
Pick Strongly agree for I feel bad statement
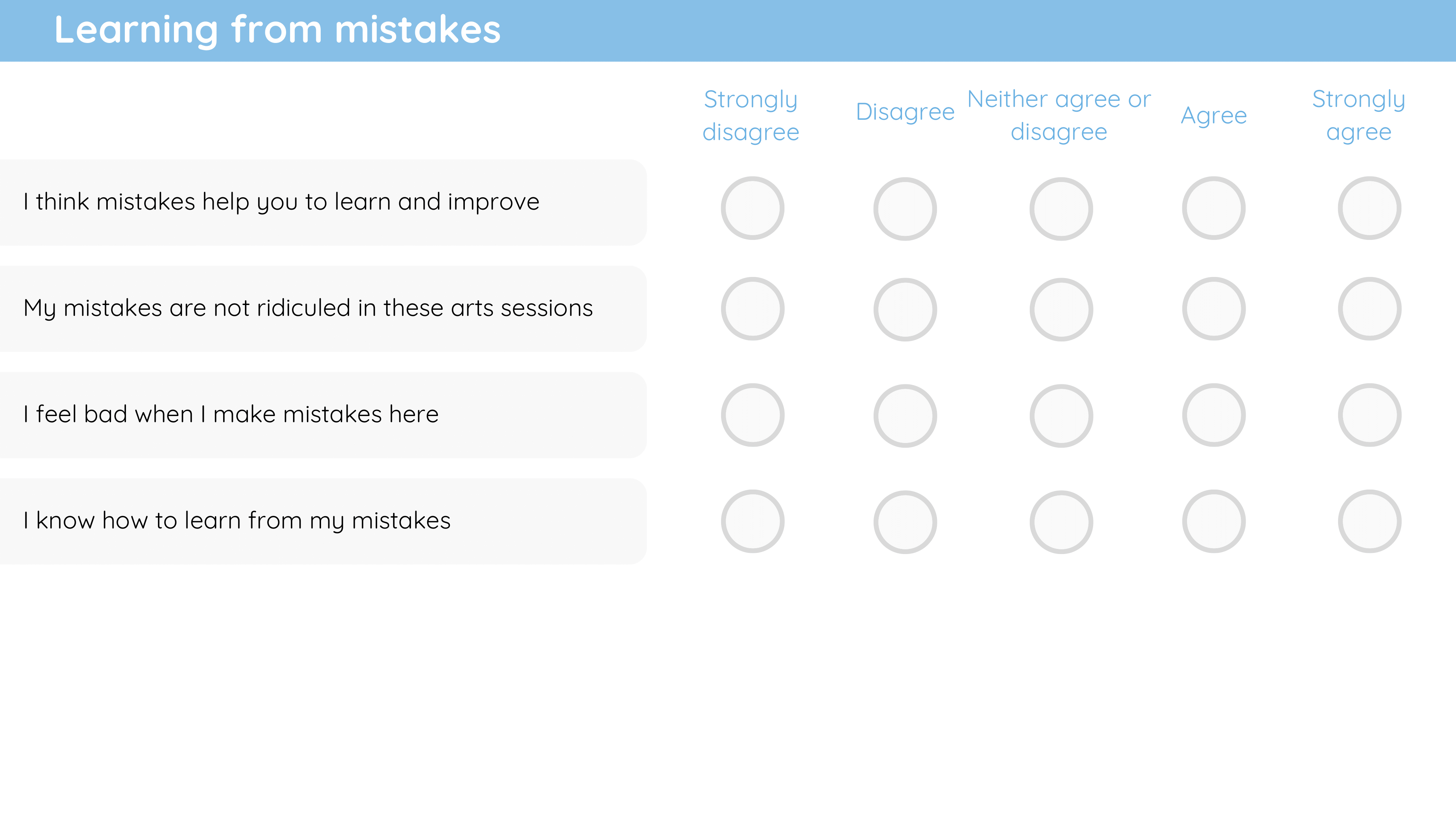(1369, 415)
